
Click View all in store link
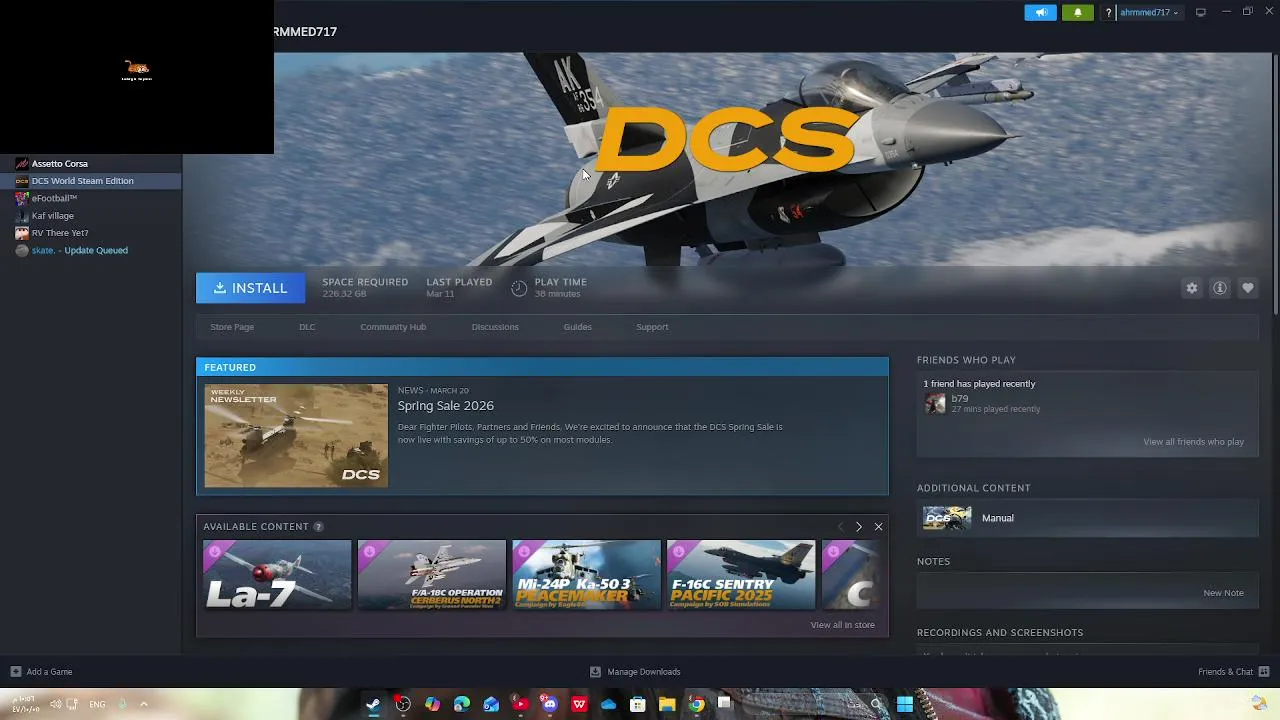[842, 625]
